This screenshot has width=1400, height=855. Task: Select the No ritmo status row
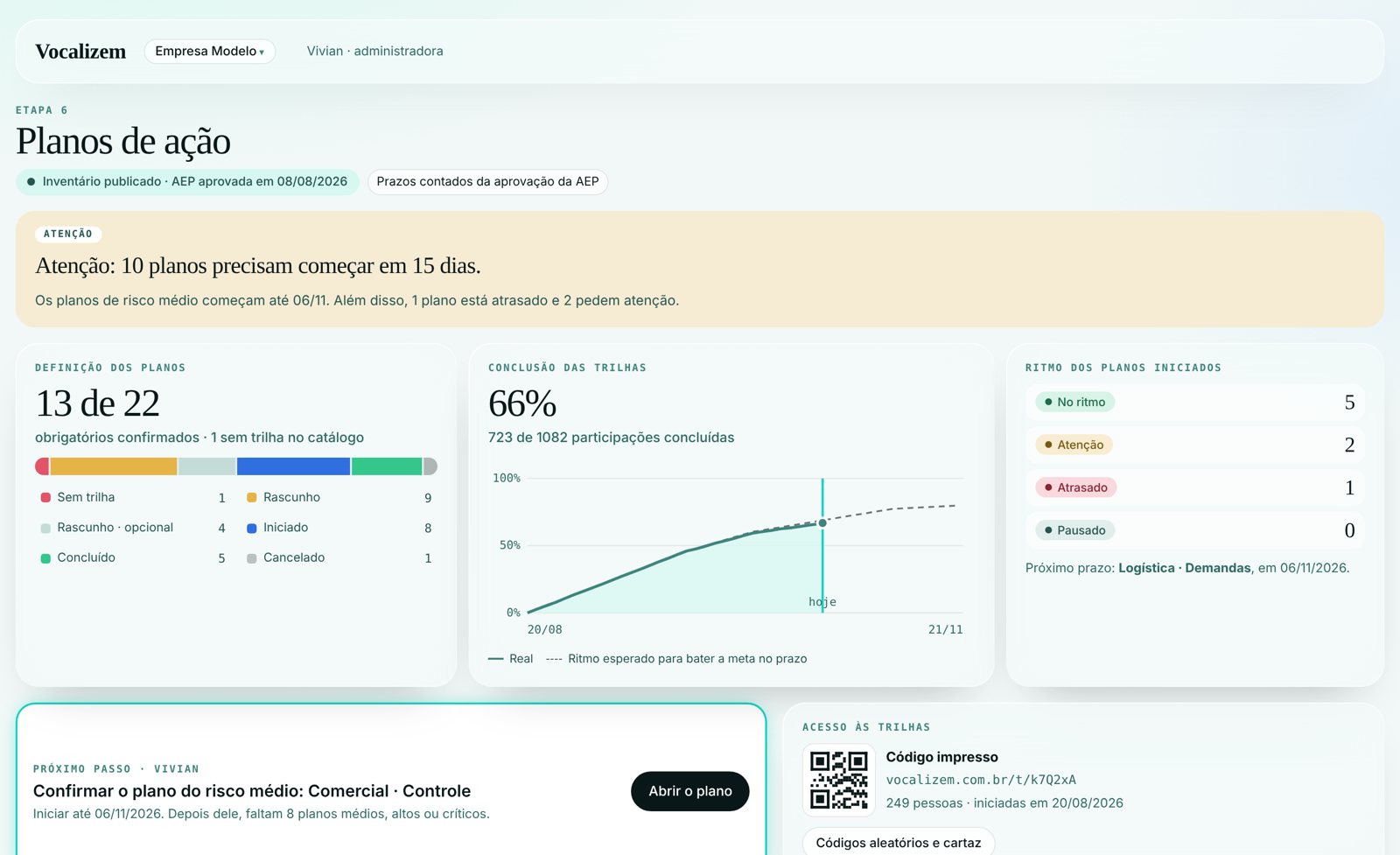pyautogui.click(x=1195, y=403)
